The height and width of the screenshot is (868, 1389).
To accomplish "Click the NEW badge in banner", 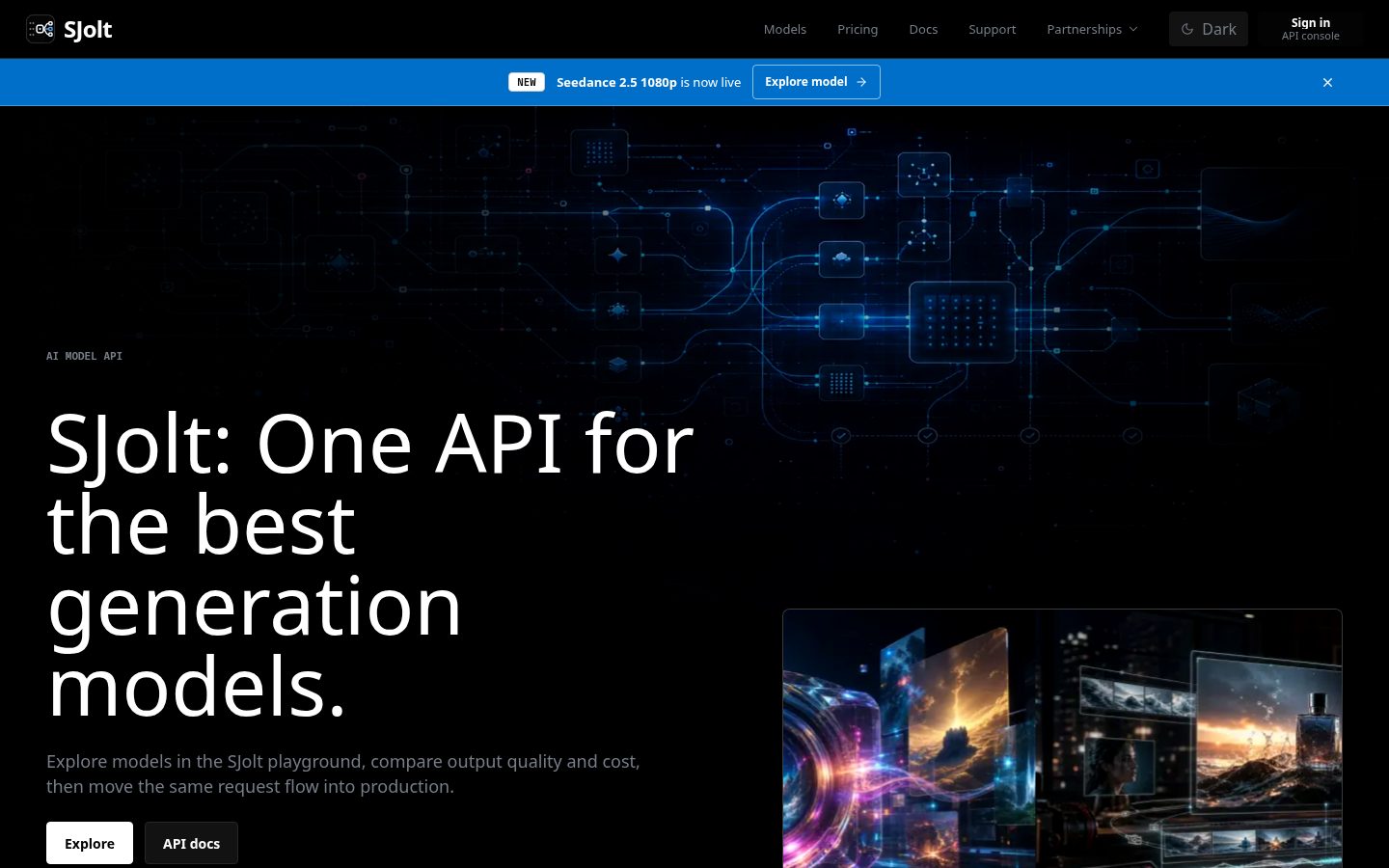I will tap(527, 82).
